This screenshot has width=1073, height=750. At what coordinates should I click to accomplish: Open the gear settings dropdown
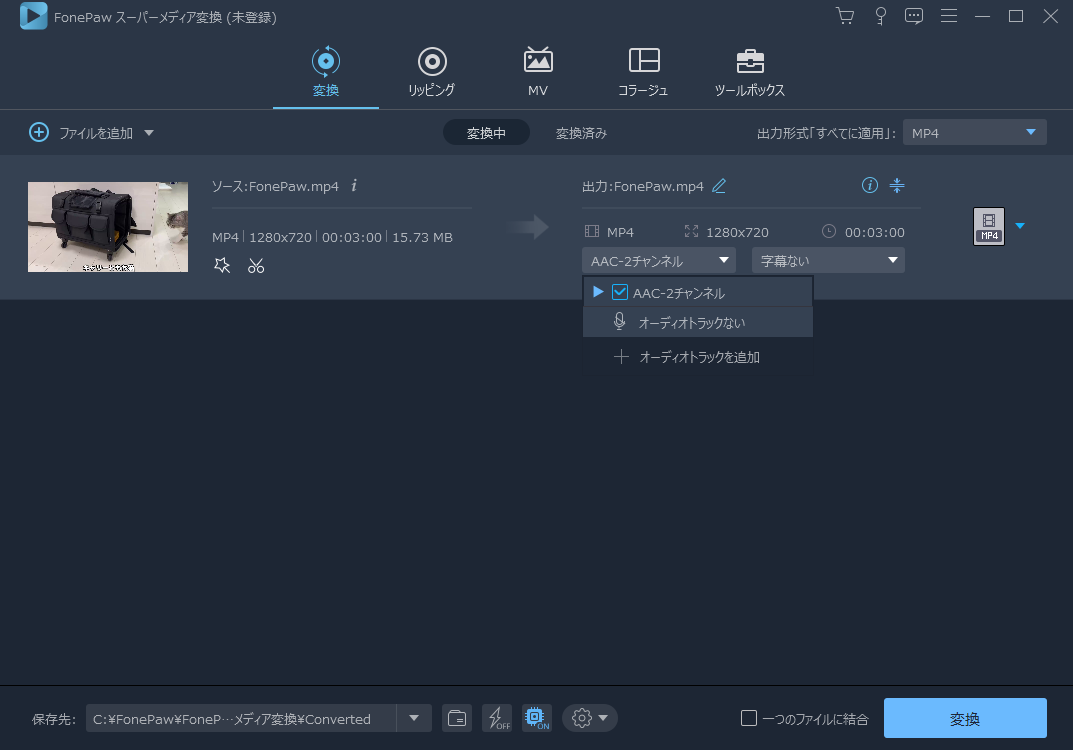590,719
